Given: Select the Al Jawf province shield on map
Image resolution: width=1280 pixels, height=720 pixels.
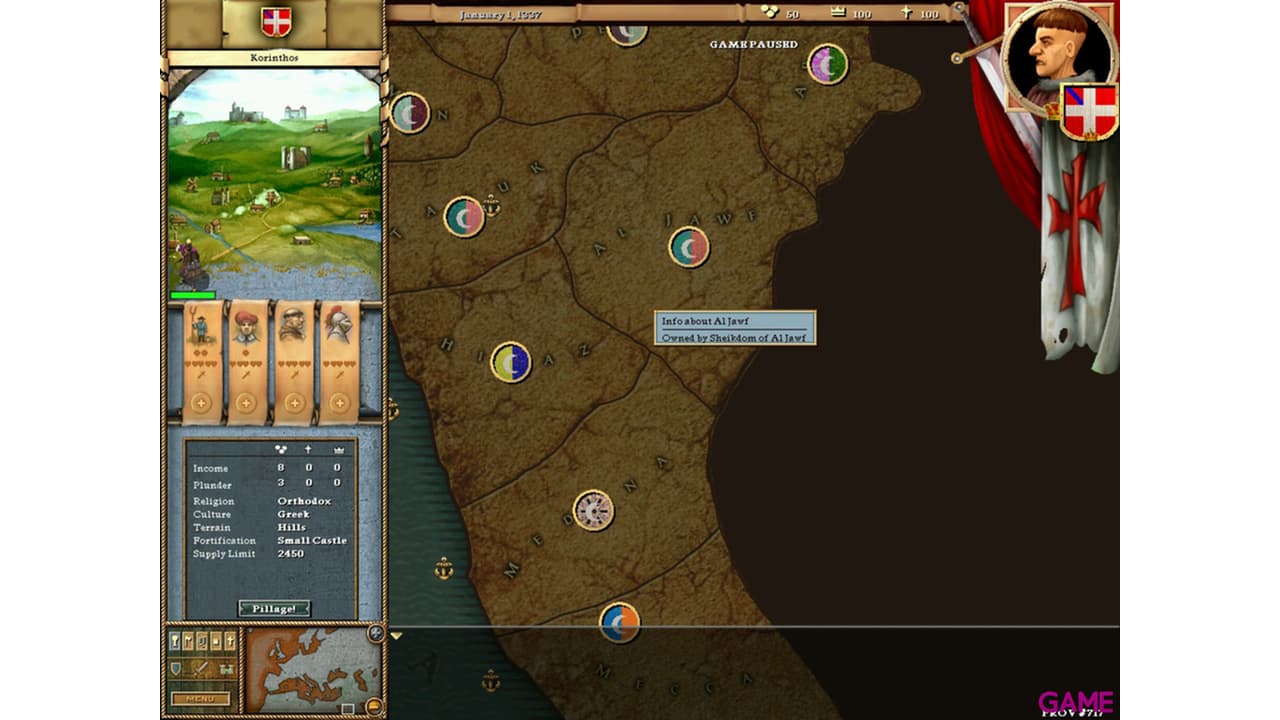Looking at the screenshot, I should (x=689, y=247).
